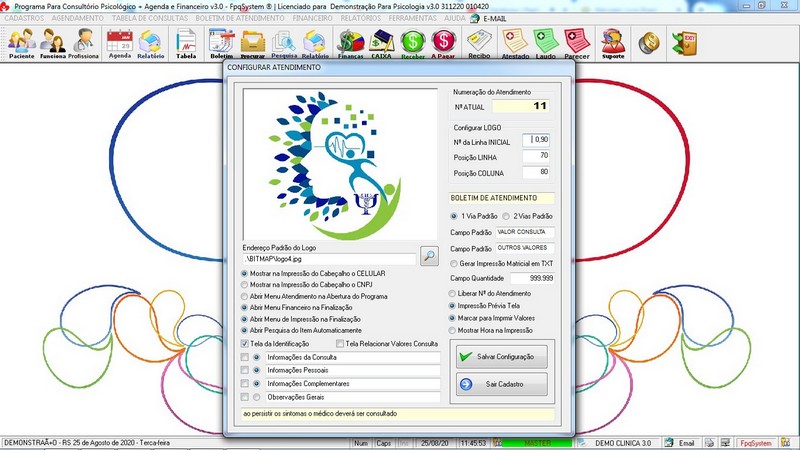This screenshot has width=800, height=450.
Task: Enable Gerar Impressão Matricial em TXT
Action: point(454,264)
